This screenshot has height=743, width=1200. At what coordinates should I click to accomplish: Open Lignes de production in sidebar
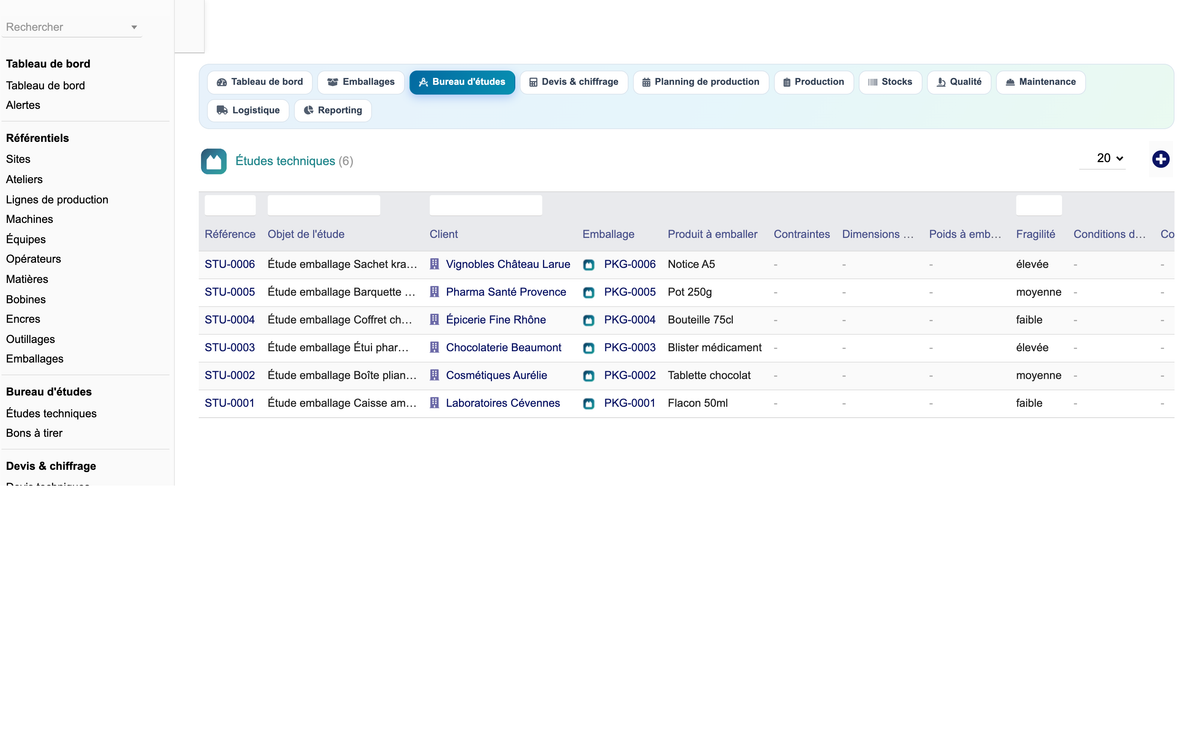(x=57, y=199)
